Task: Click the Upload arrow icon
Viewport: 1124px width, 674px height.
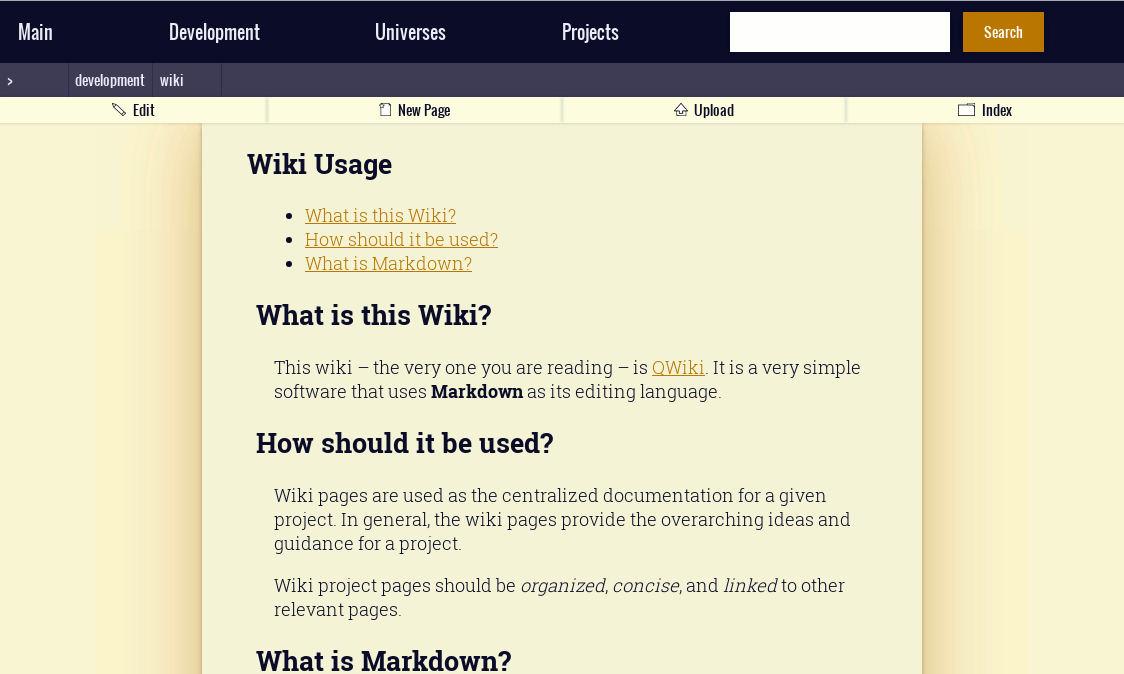Action: [x=681, y=109]
